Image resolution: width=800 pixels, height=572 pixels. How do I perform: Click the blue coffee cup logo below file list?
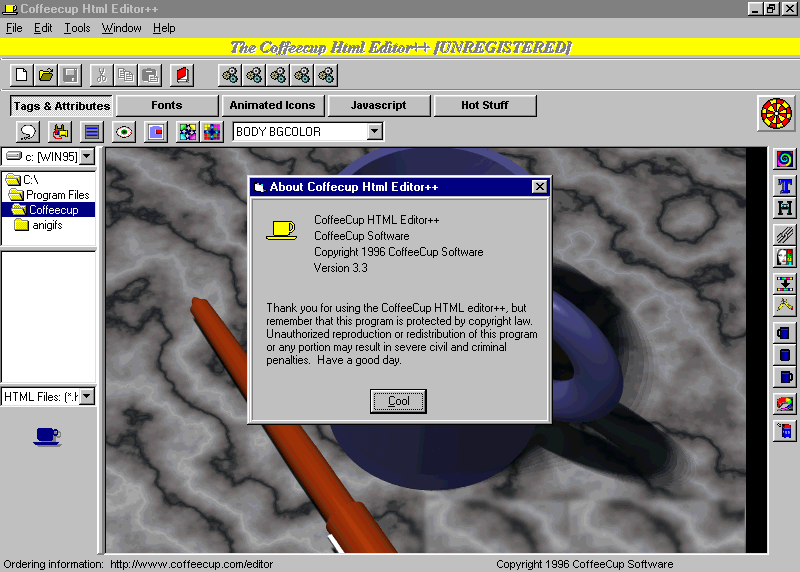[x=47, y=436]
